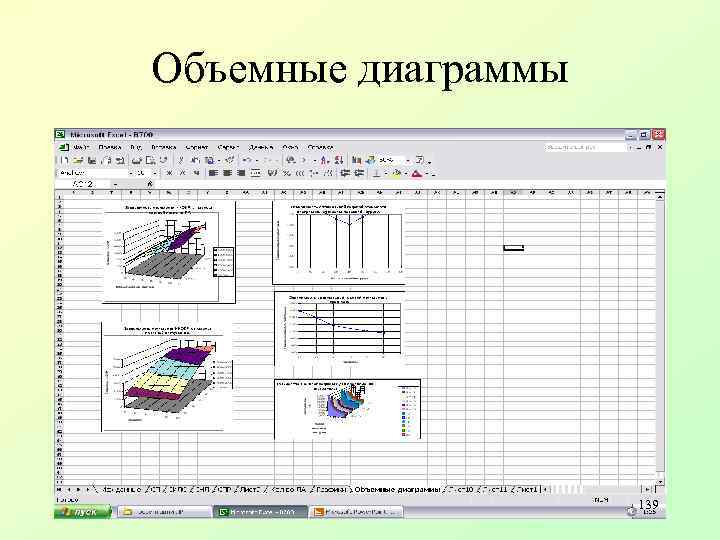
Task: Click the Increase Decimal icon
Action: click(x=314, y=173)
